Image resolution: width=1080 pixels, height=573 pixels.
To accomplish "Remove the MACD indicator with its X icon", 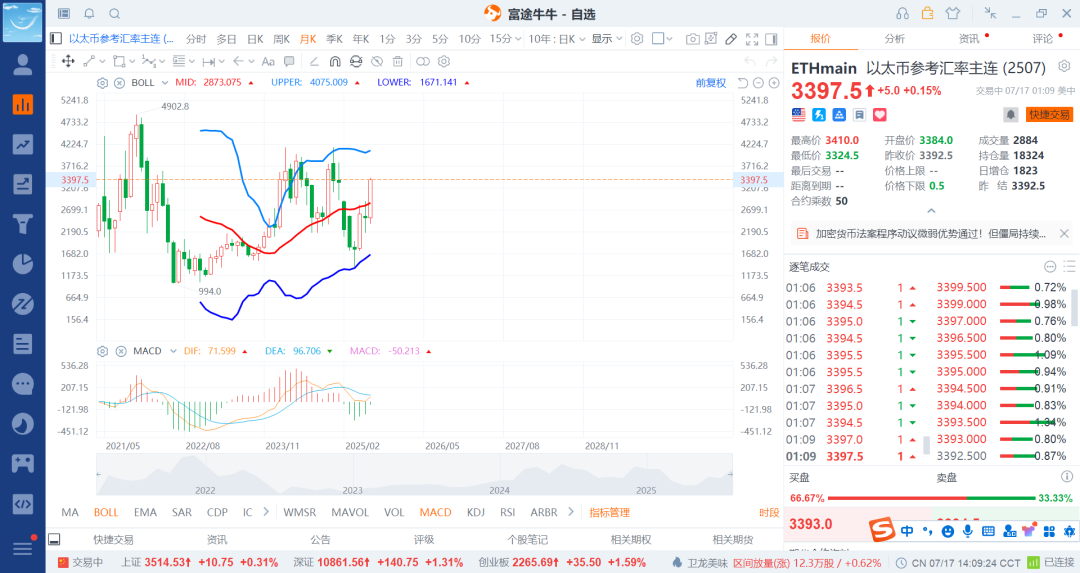I will (x=121, y=351).
